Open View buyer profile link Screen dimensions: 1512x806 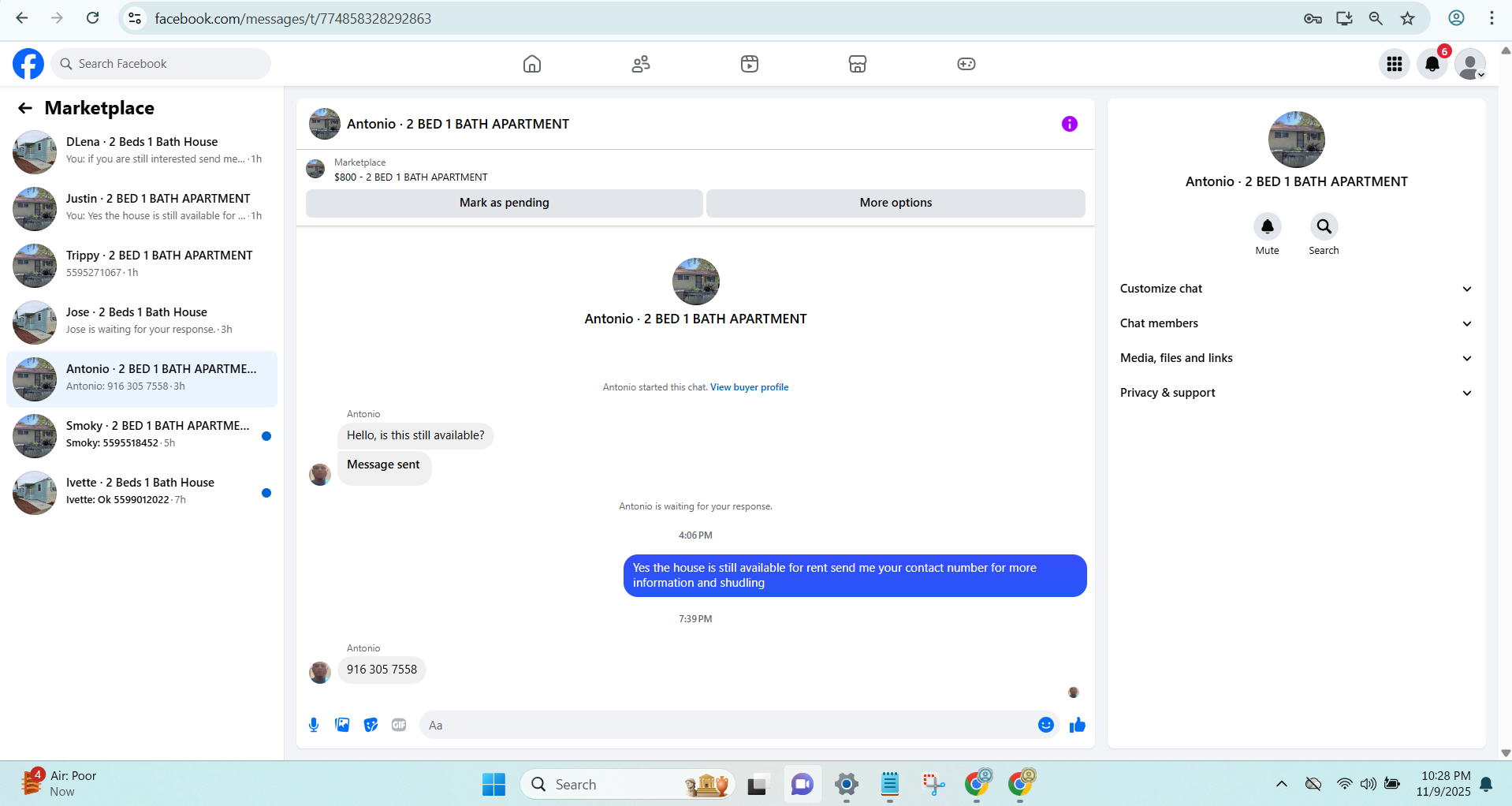pyautogui.click(x=749, y=387)
